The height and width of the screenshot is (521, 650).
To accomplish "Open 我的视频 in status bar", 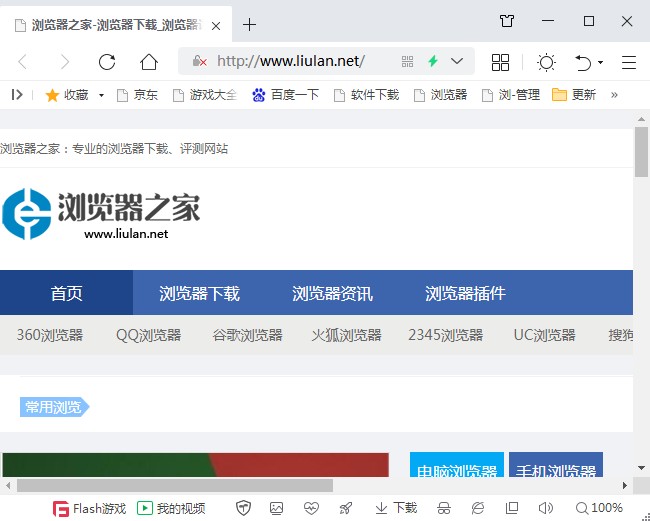I will (x=171, y=508).
